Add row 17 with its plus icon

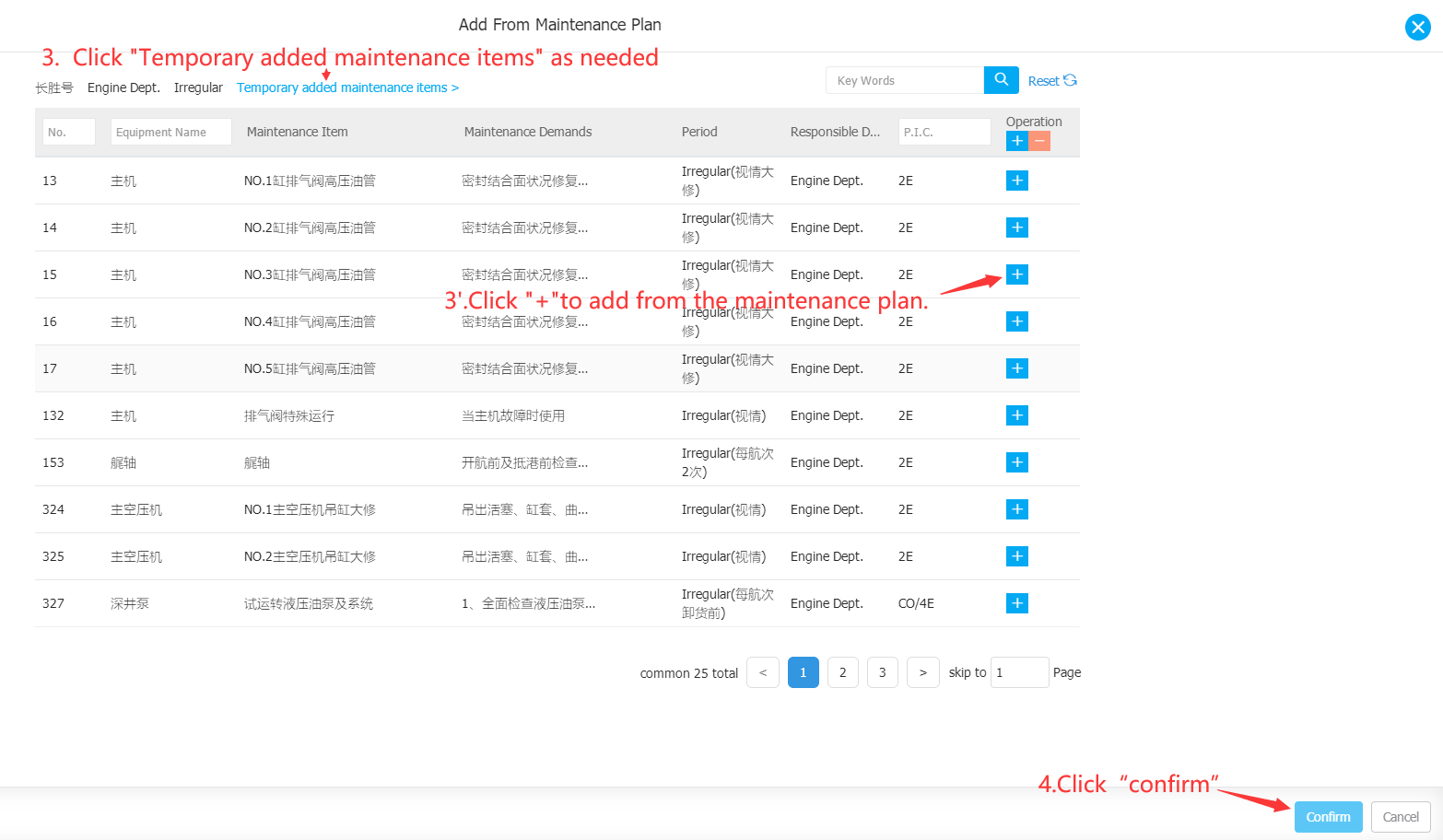[x=1017, y=368]
